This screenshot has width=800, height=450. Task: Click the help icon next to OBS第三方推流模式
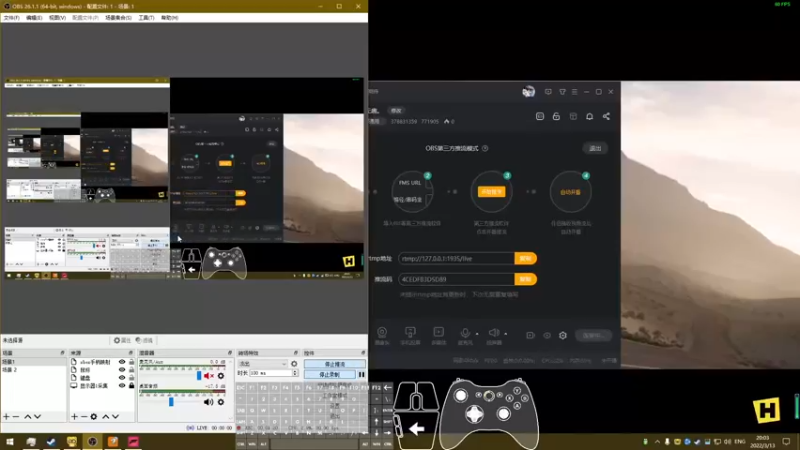tap(485, 148)
